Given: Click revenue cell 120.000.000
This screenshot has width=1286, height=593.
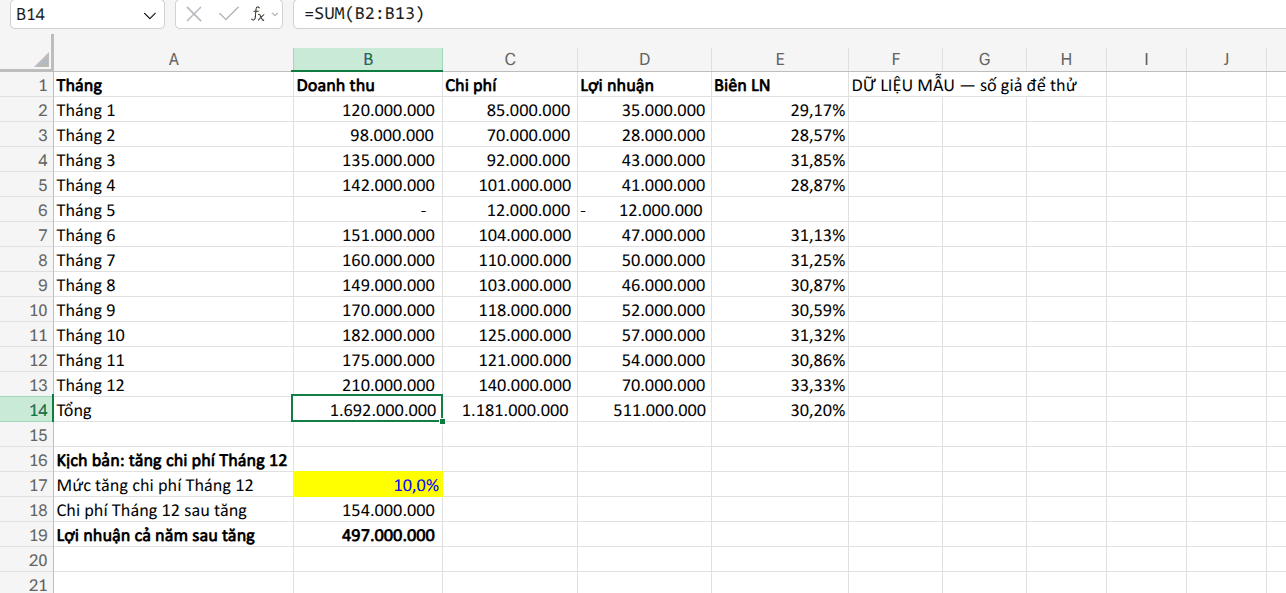Looking at the screenshot, I should 368,110.
